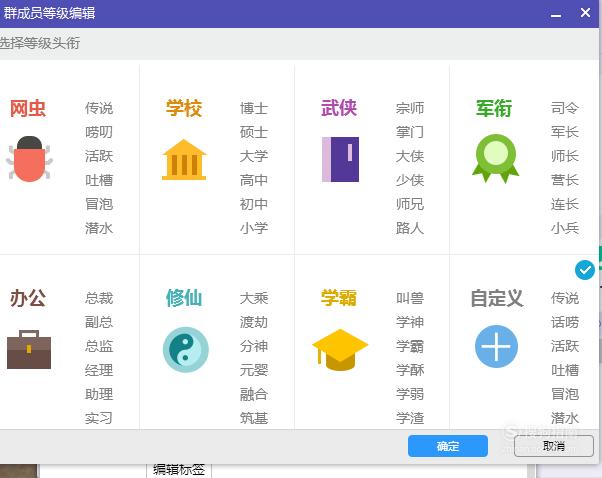Pick the 武侠 purple book icon

point(341,159)
